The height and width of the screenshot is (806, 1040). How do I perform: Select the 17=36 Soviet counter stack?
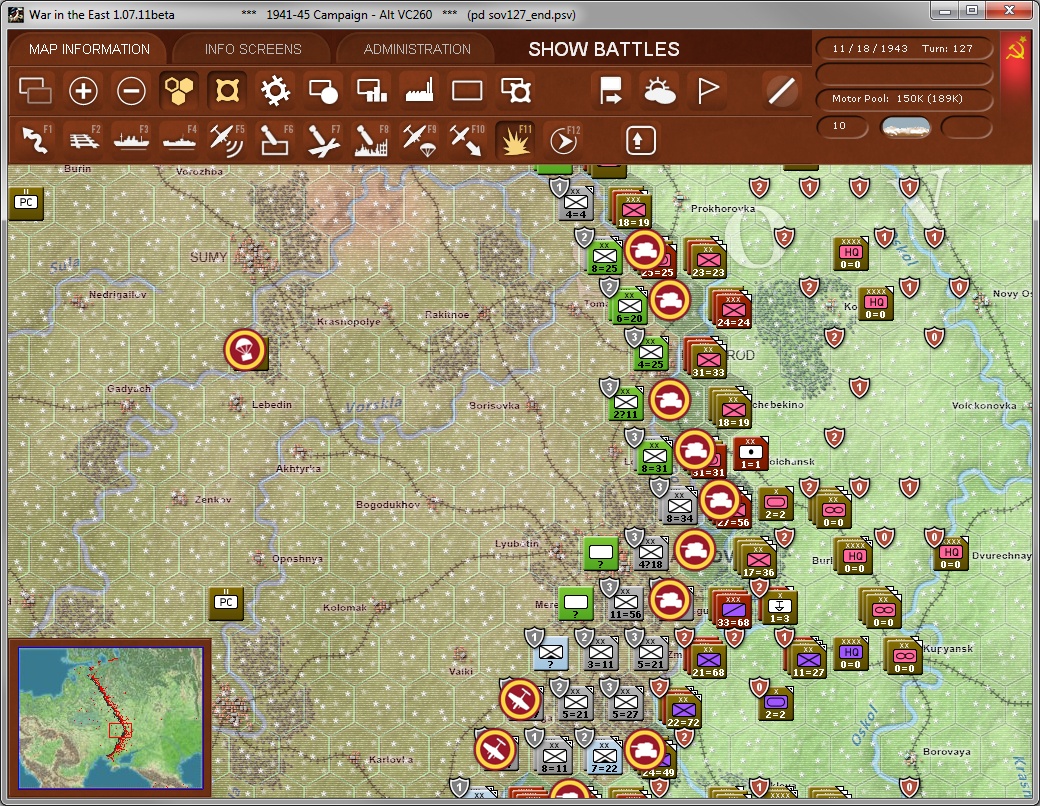pos(757,559)
